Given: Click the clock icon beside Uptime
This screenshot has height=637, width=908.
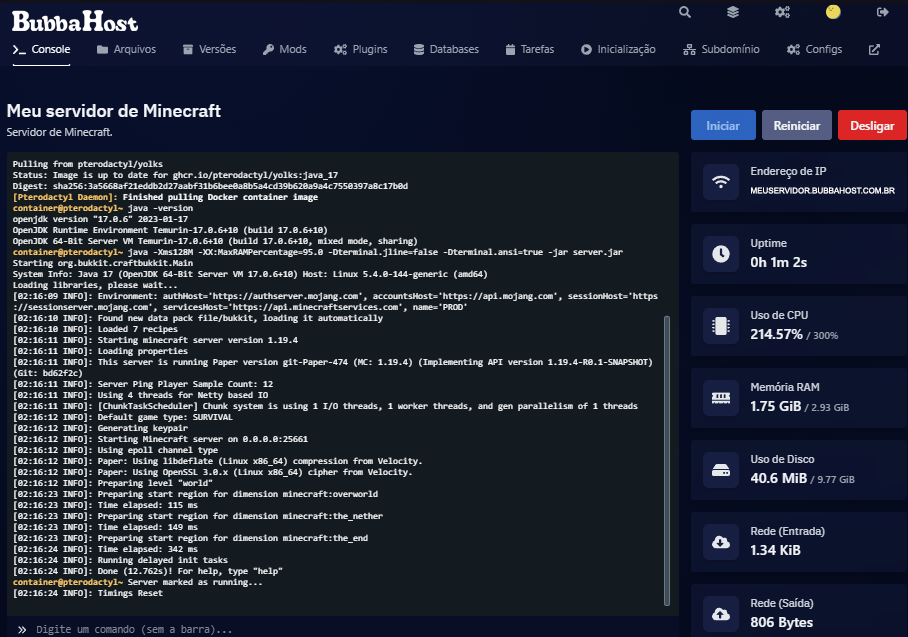Looking at the screenshot, I should (x=720, y=254).
